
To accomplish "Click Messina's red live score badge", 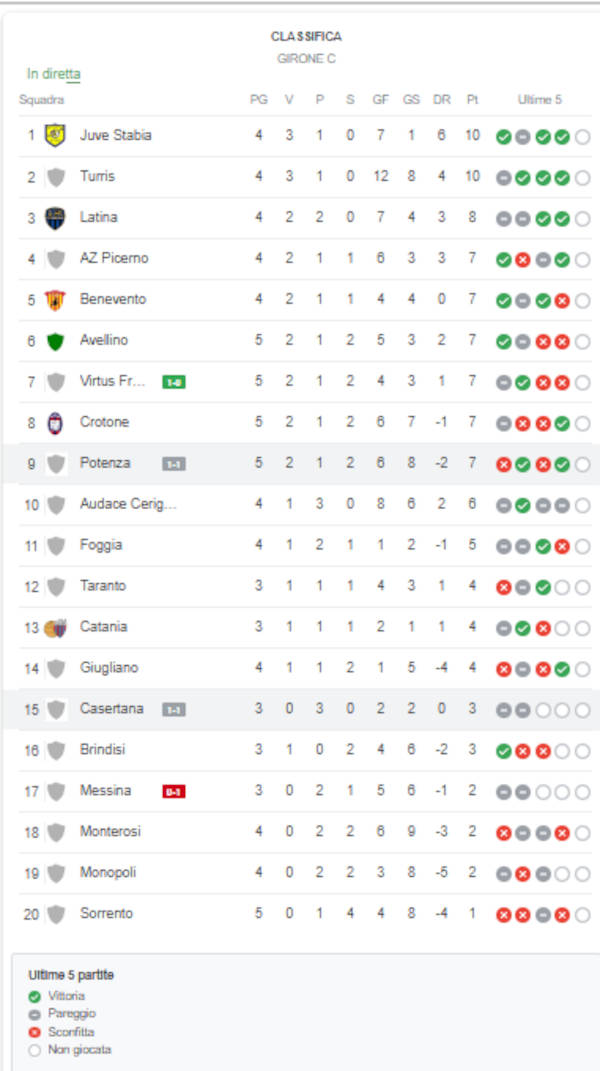I will coord(174,791).
